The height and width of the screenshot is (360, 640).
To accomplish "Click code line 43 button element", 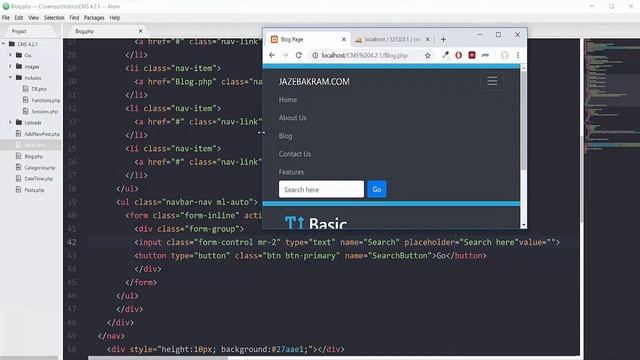I will tap(310, 256).
